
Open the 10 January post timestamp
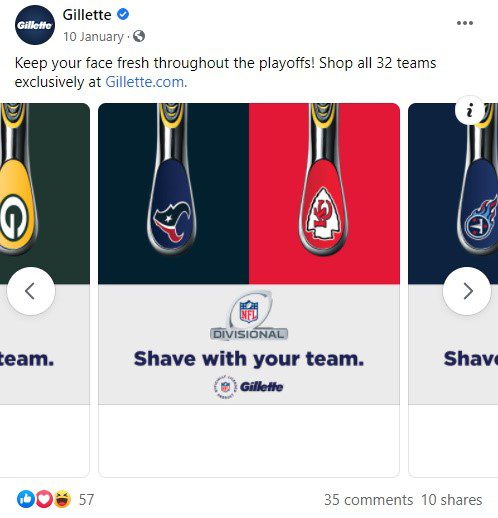[93, 36]
